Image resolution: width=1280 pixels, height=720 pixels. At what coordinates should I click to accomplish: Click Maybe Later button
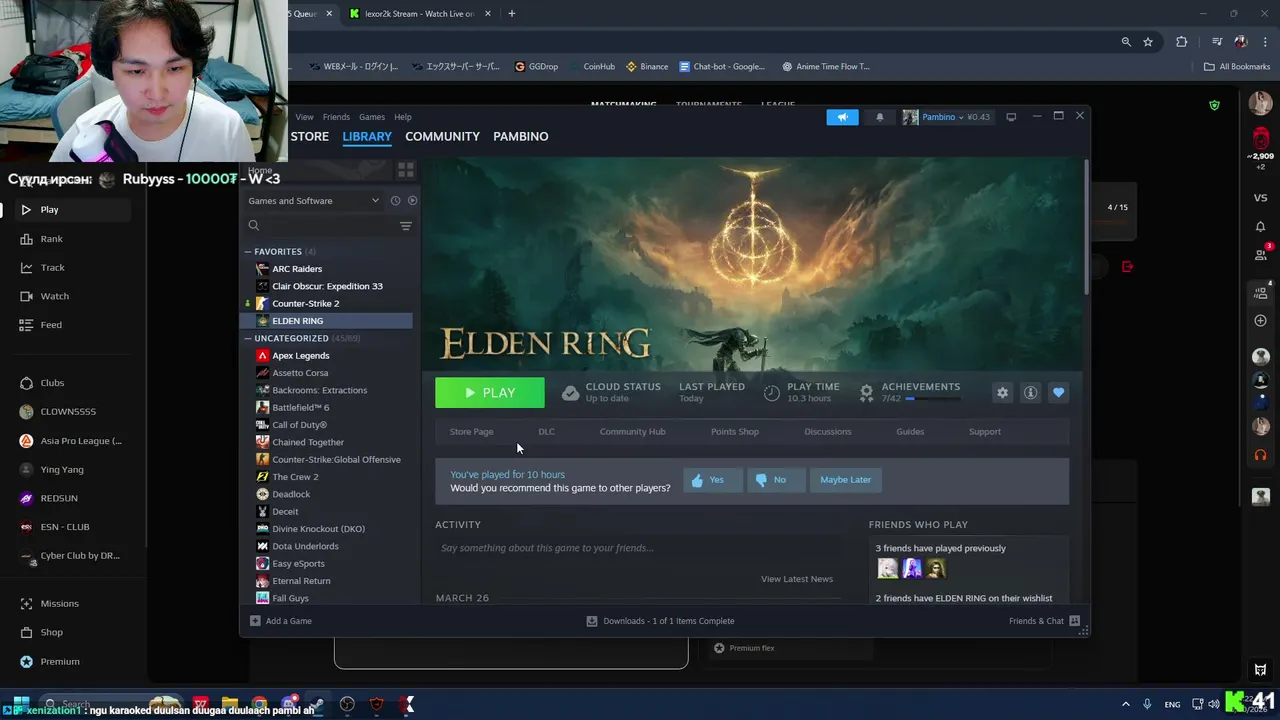(x=846, y=480)
